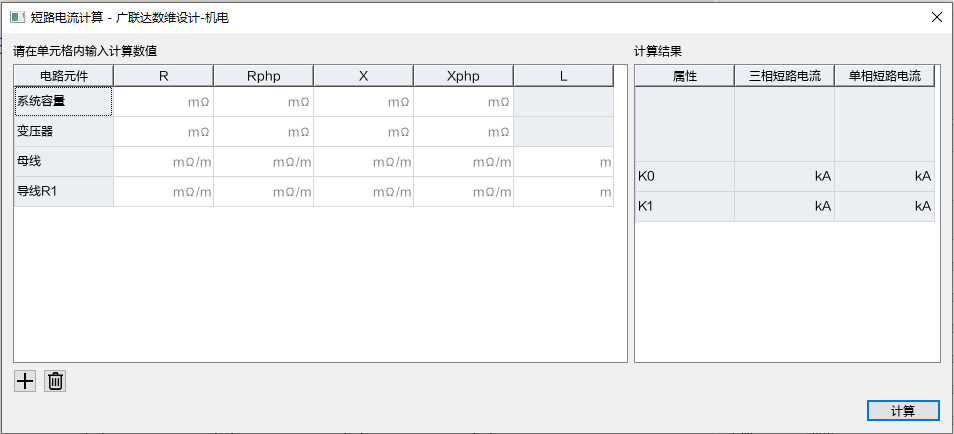Select the 导线R1 Xphp input cell
954x434 pixels.
click(464, 192)
